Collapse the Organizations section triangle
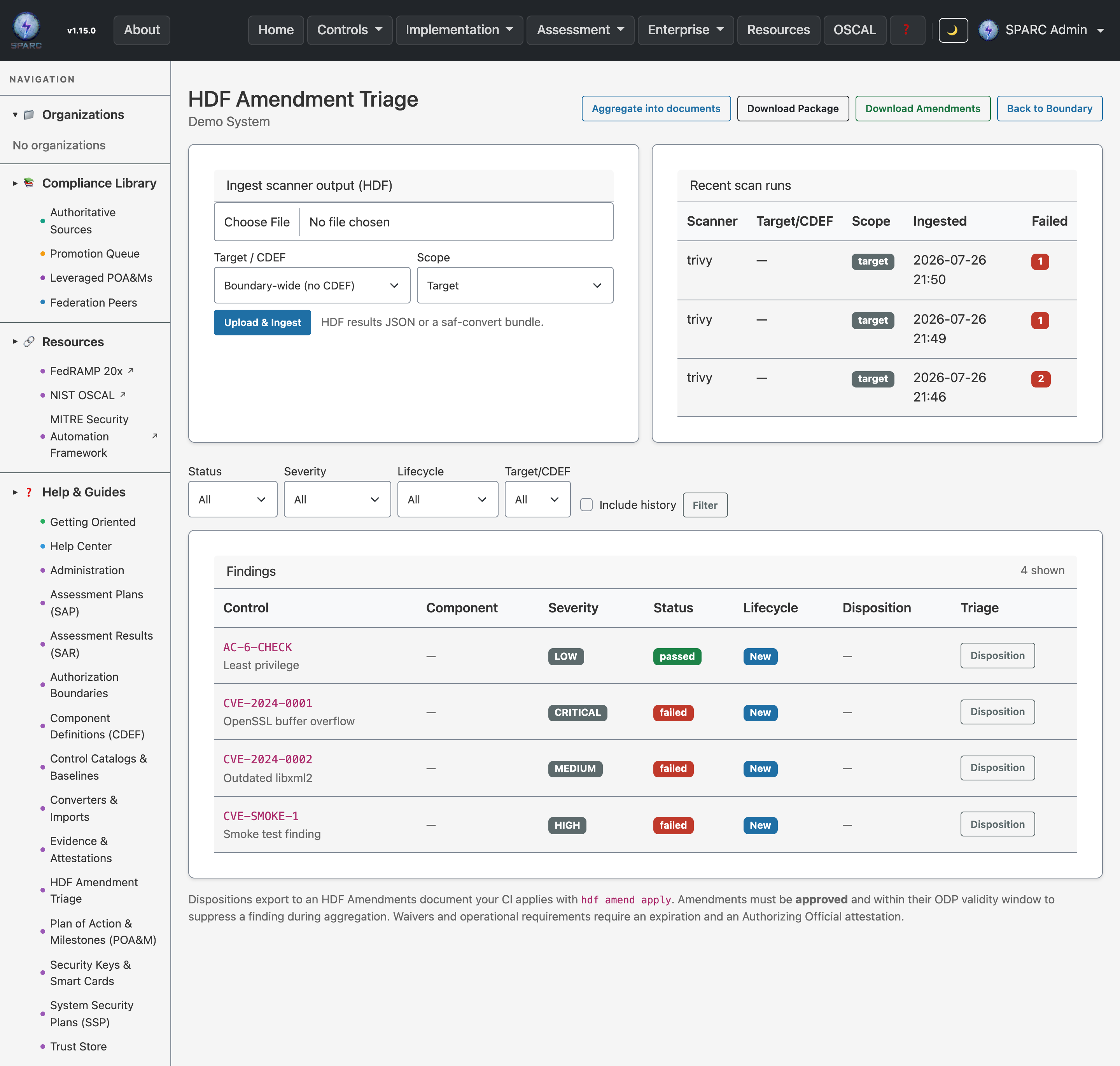 [15, 115]
